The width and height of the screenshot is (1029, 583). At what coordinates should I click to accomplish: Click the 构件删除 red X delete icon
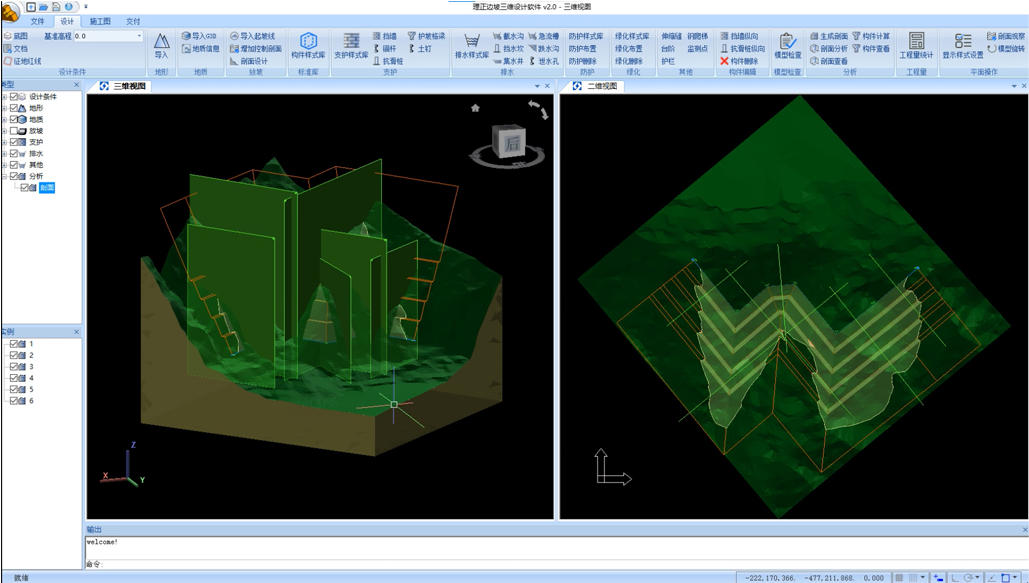tap(725, 61)
